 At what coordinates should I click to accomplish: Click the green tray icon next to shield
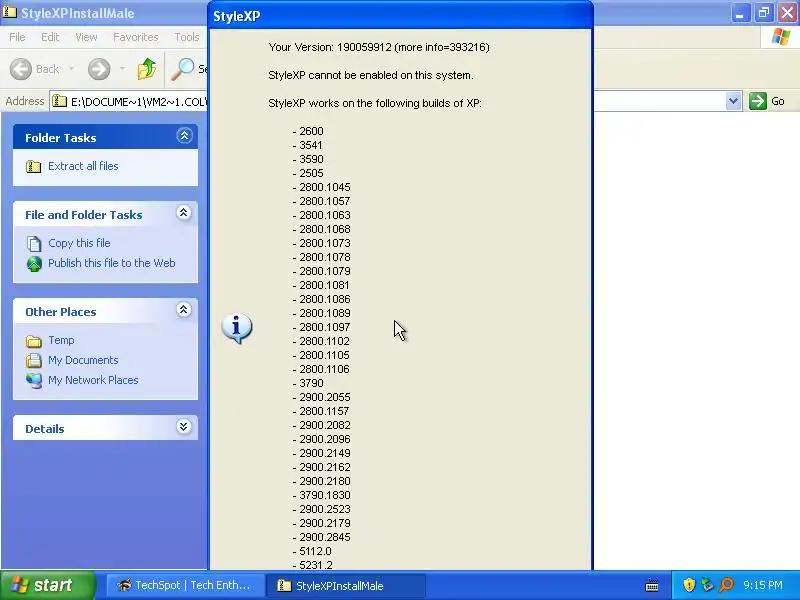(x=708, y=585)
